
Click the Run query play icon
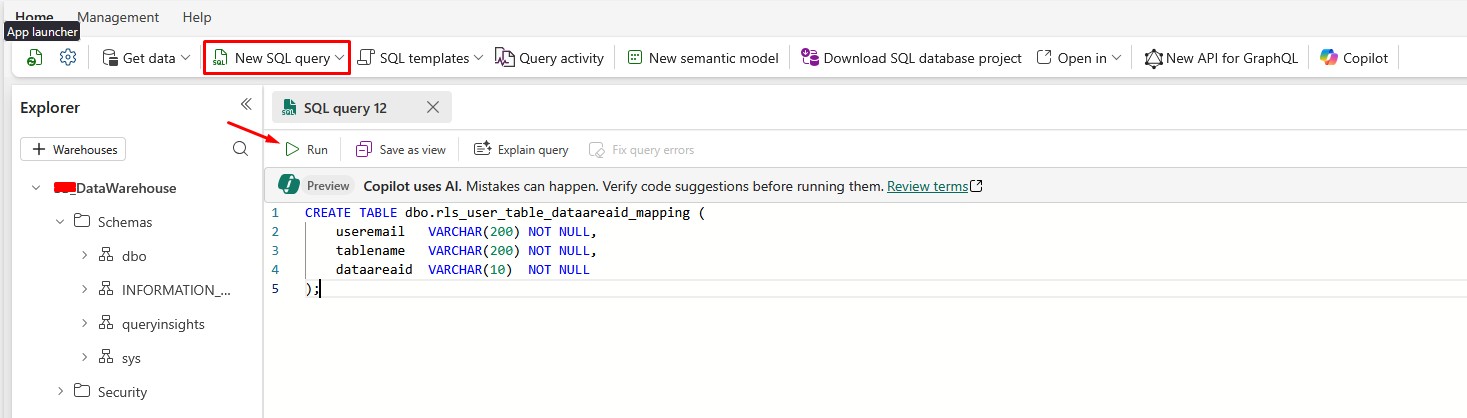(292, 149)
